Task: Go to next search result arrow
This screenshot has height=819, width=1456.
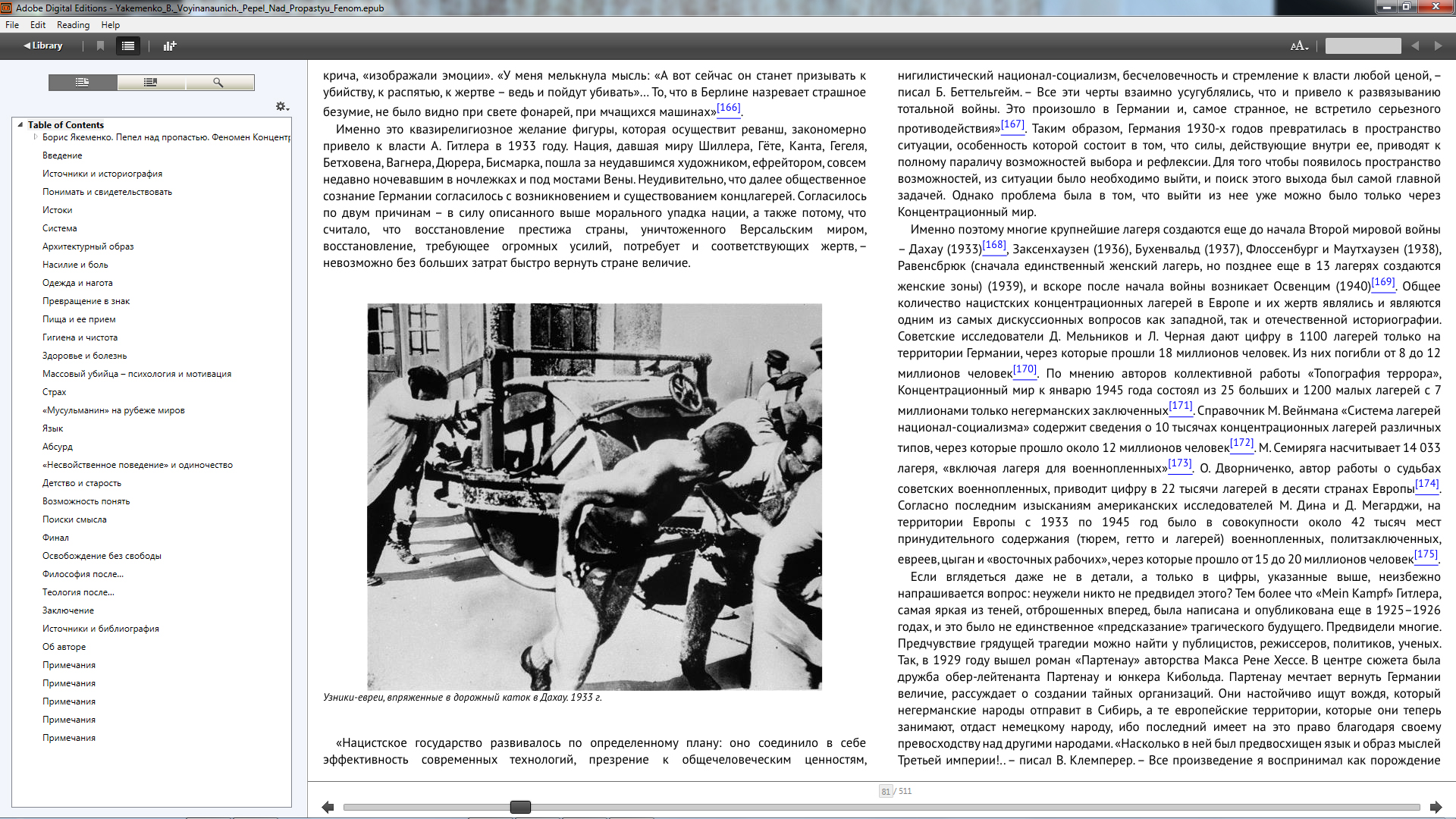Action: pos(1438,45)
